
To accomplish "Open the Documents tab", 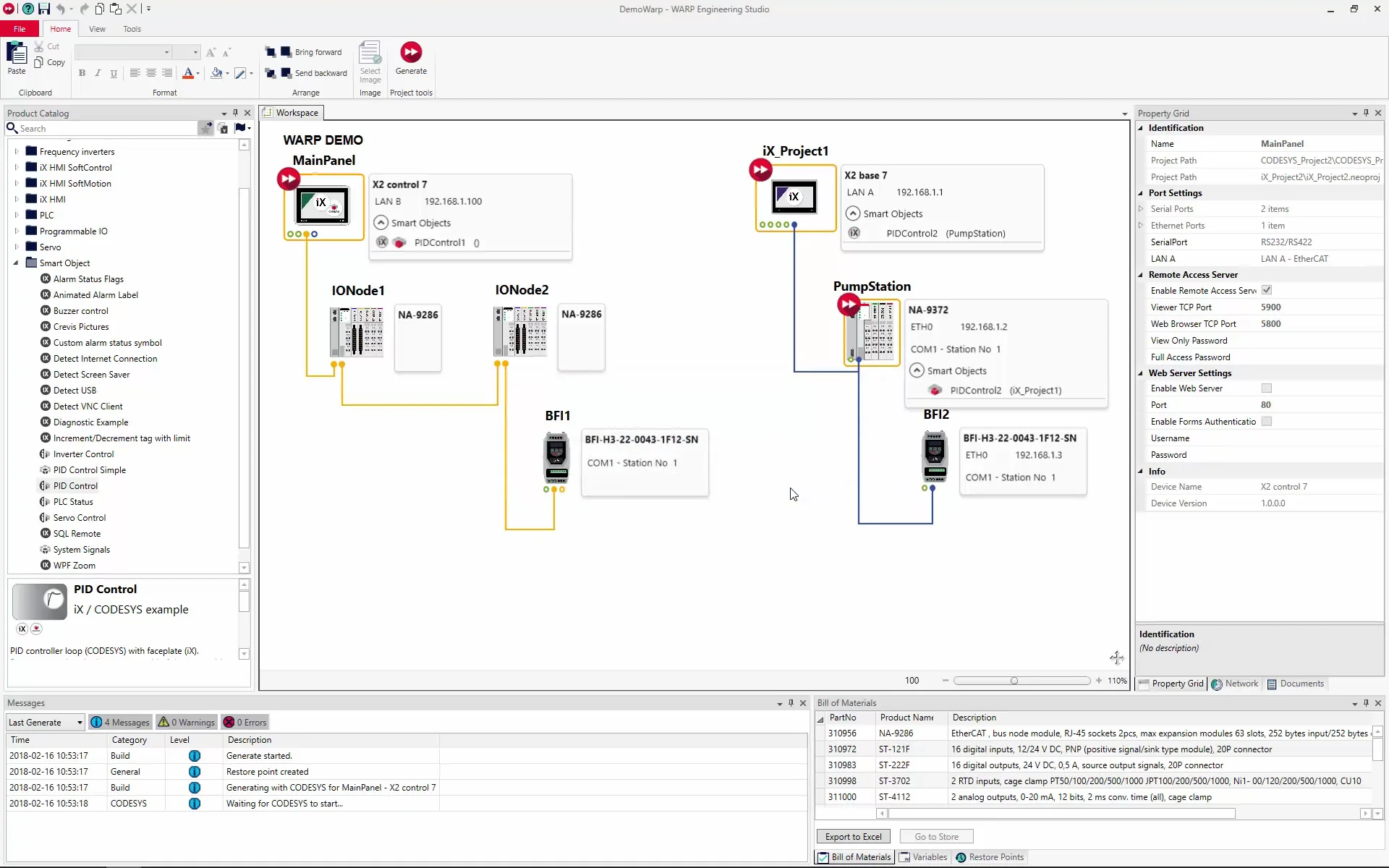I will (1295, 684).
